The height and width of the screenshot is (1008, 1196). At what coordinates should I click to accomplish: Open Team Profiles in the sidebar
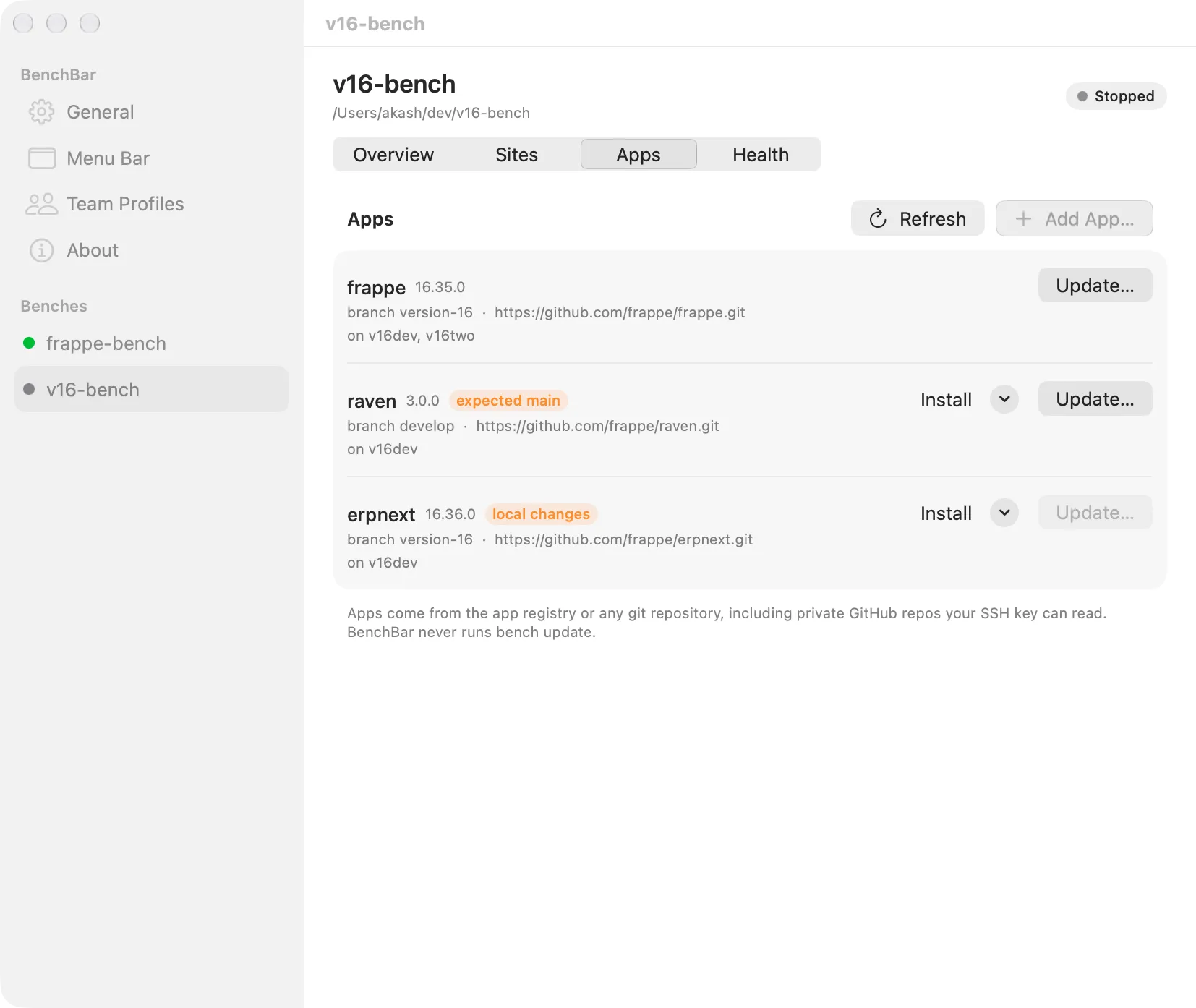(x=152, y=204)
